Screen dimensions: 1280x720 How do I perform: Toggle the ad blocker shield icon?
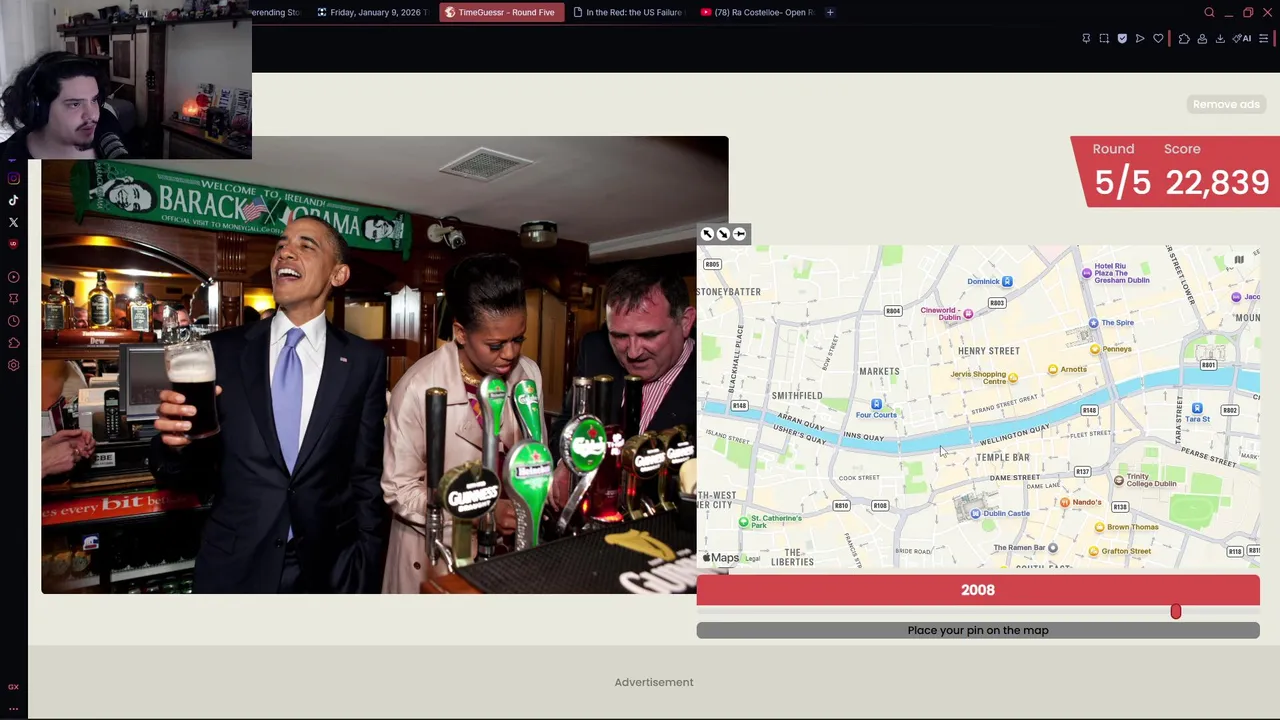click(1122, 39)
